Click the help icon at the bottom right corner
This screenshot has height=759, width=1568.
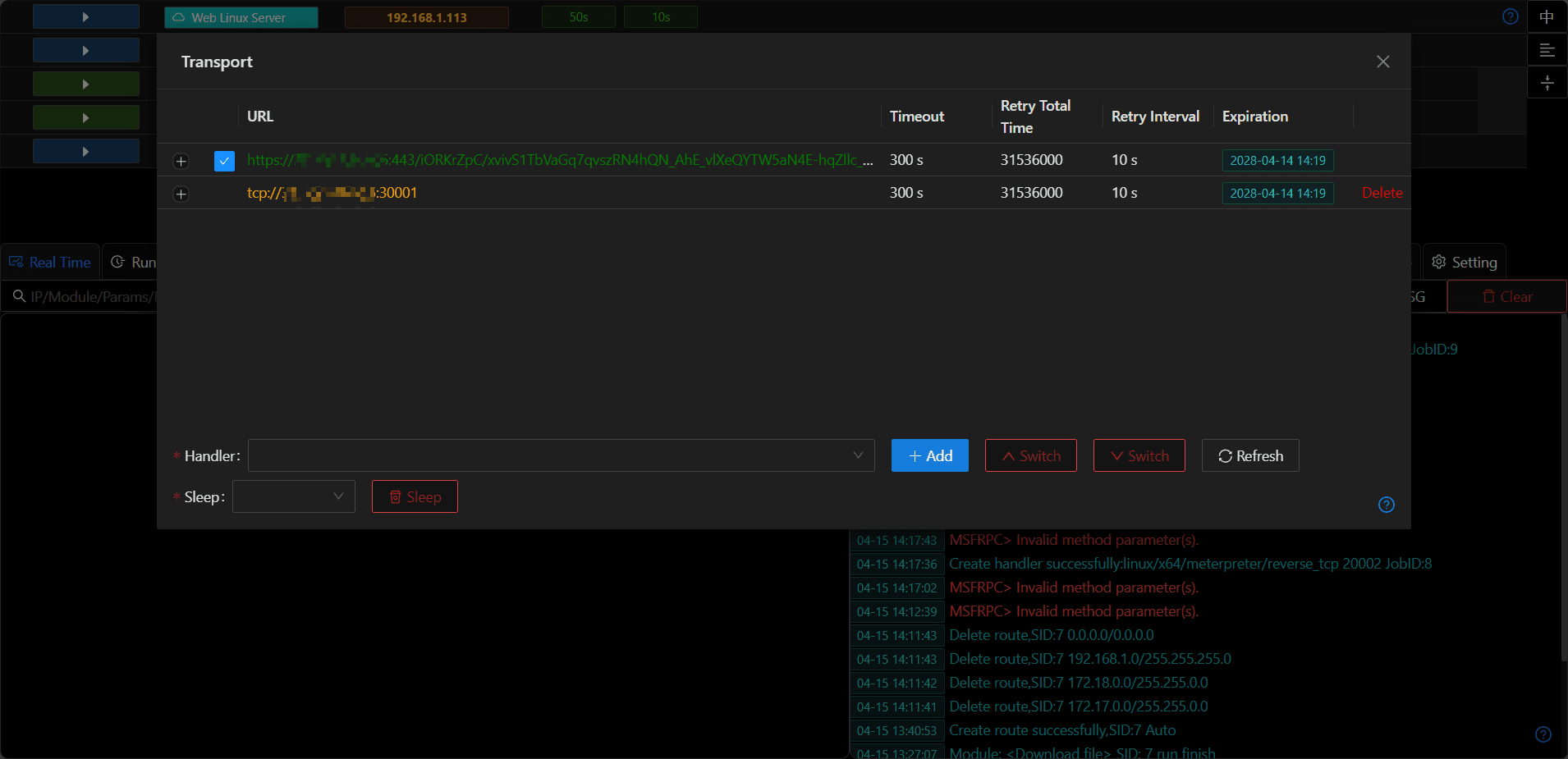(x=1543, y=734)
